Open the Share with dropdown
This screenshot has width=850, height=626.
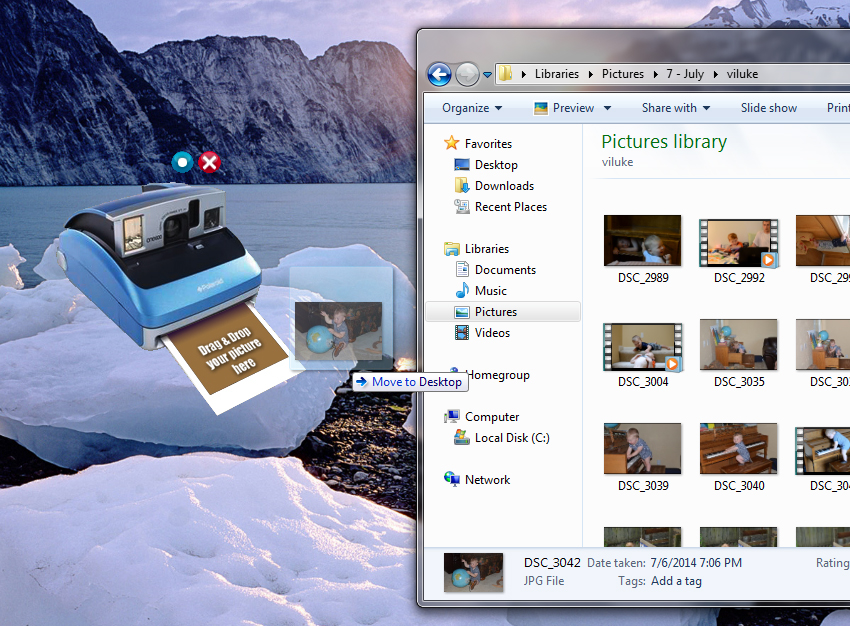coord(676,107)
